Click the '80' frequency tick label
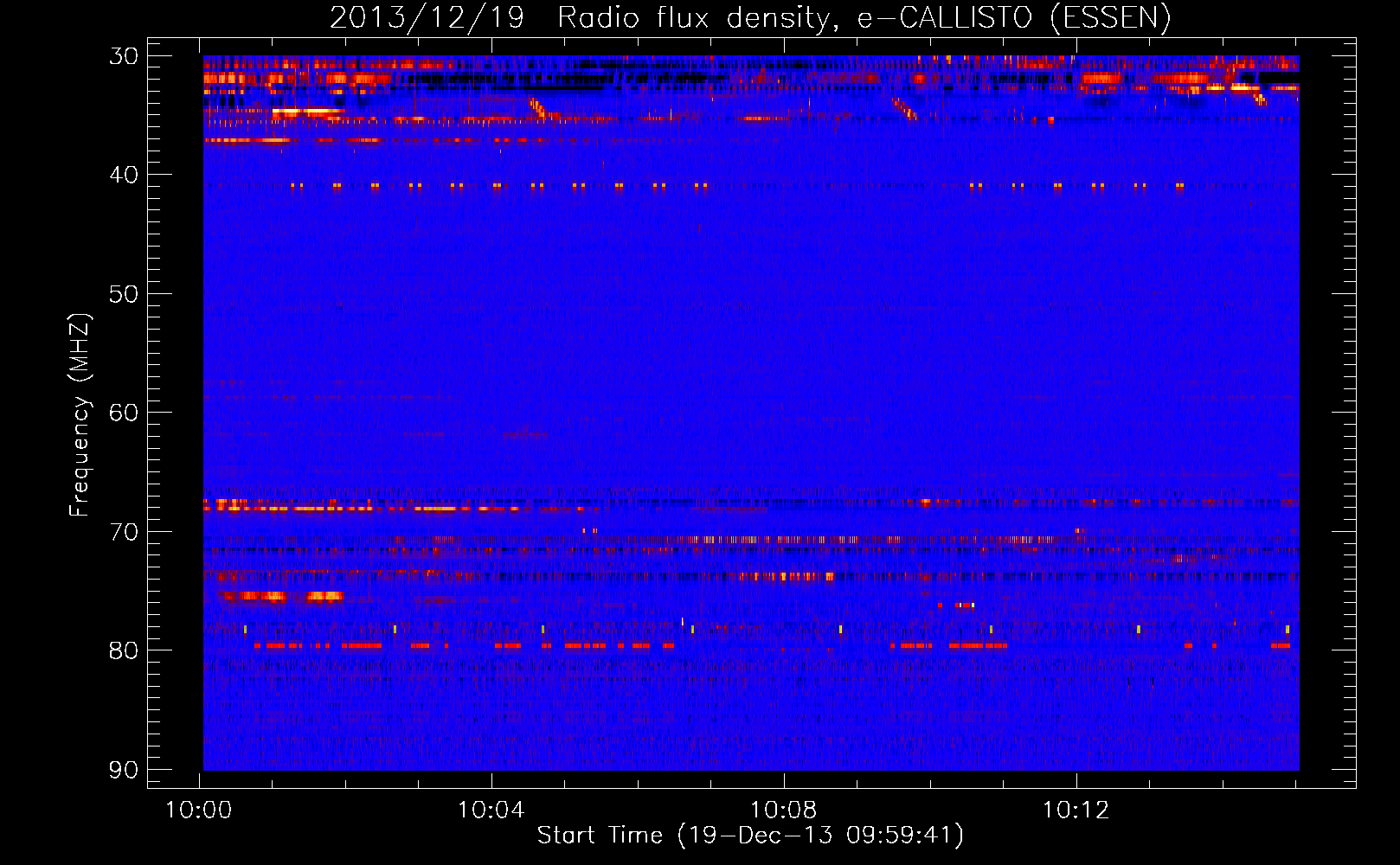This screenshot has height=865, width=1400. pyautogui.click(x=123, y=650)
